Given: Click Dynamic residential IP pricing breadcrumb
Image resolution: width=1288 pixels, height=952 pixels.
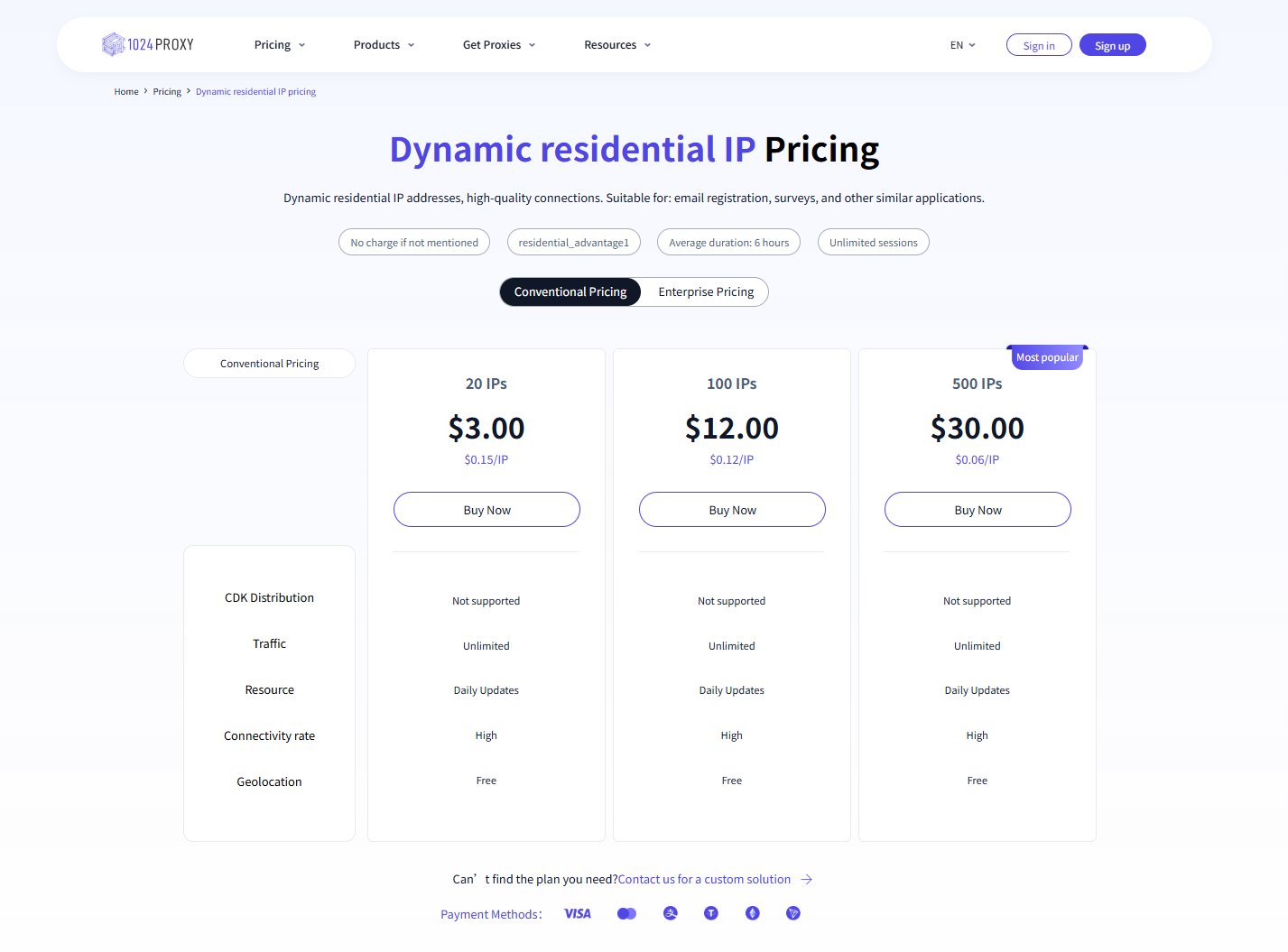Looking at the screenshot, I should (x=255, y=92).
